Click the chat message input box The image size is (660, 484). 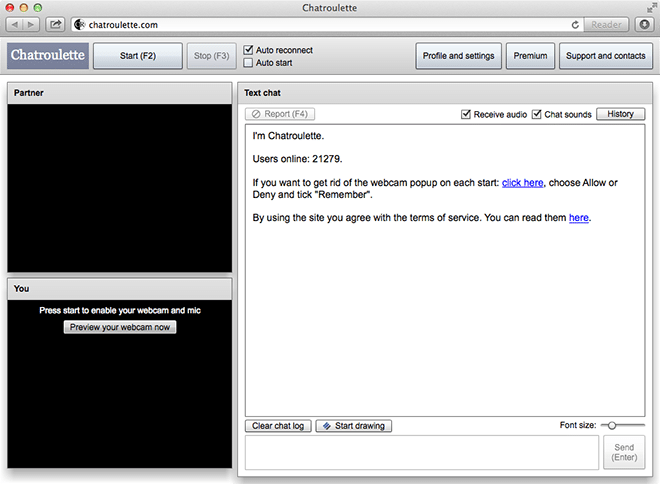point(422,453)
